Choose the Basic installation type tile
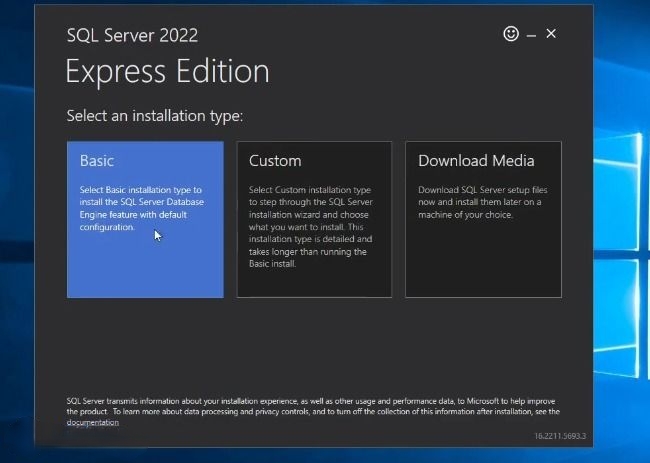 coord(145,219)
